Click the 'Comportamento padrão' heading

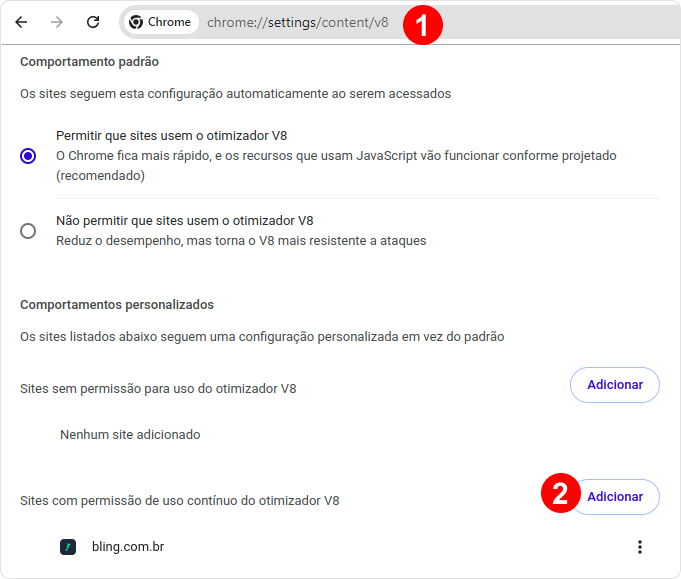pos(89,62)
